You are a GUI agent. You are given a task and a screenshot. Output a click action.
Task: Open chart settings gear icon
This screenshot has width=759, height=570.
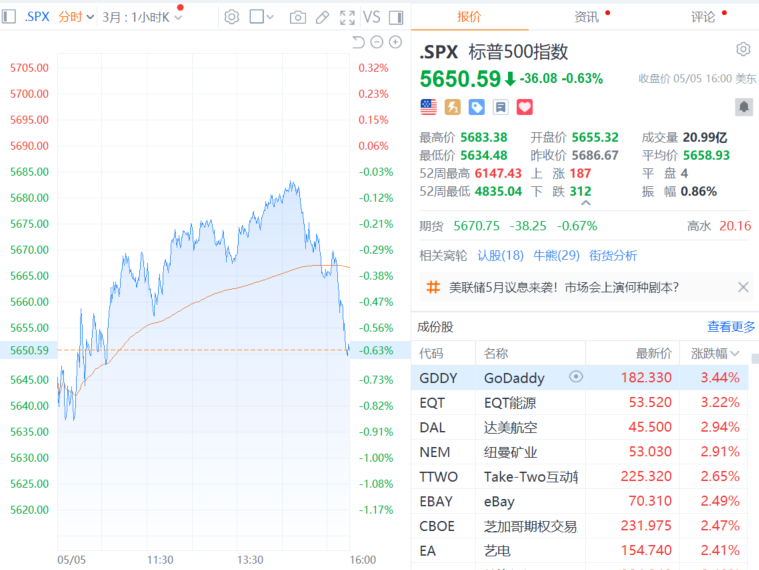tap(231, 17)
